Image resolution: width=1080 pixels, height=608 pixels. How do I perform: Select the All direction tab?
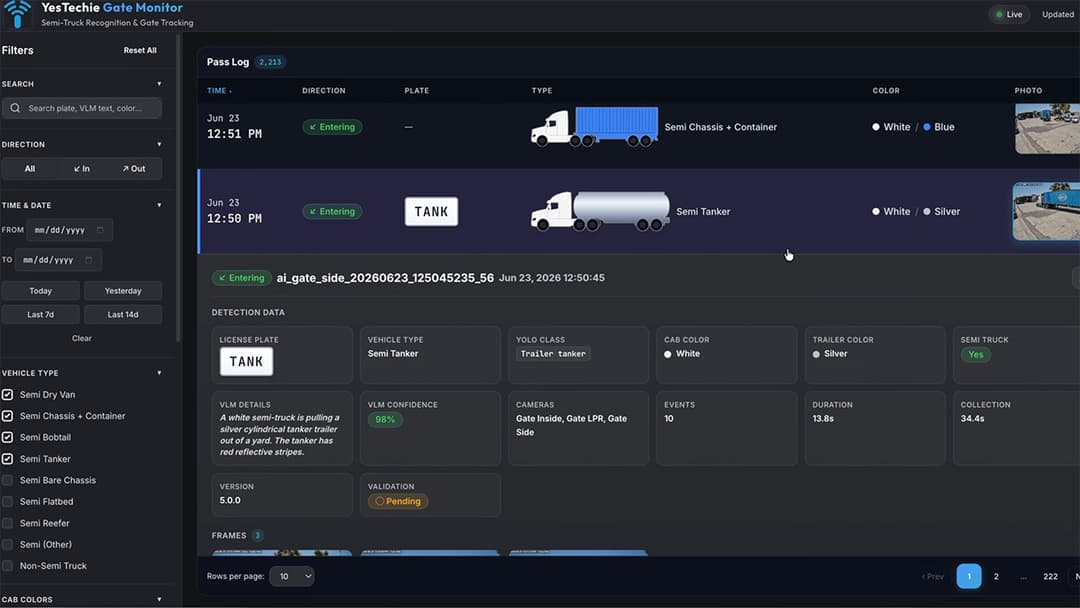click(x=30, y=169)
